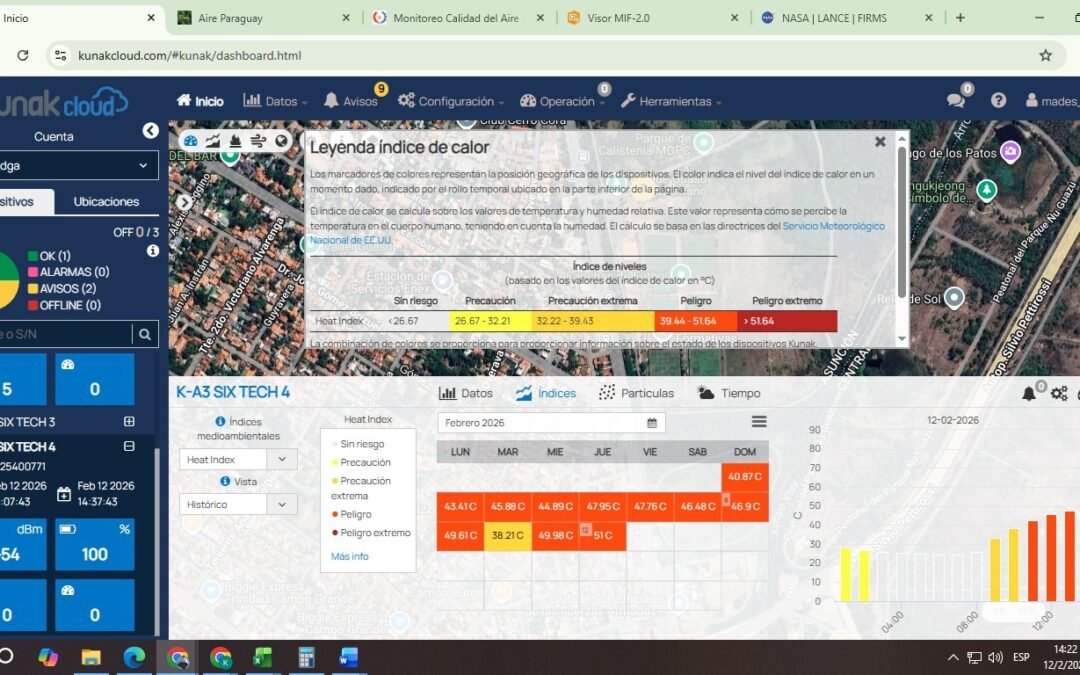The height and width of the screenshot is (675, 1080).
Task: Click the wind map layer icon
Action: [x=258, y=141]
